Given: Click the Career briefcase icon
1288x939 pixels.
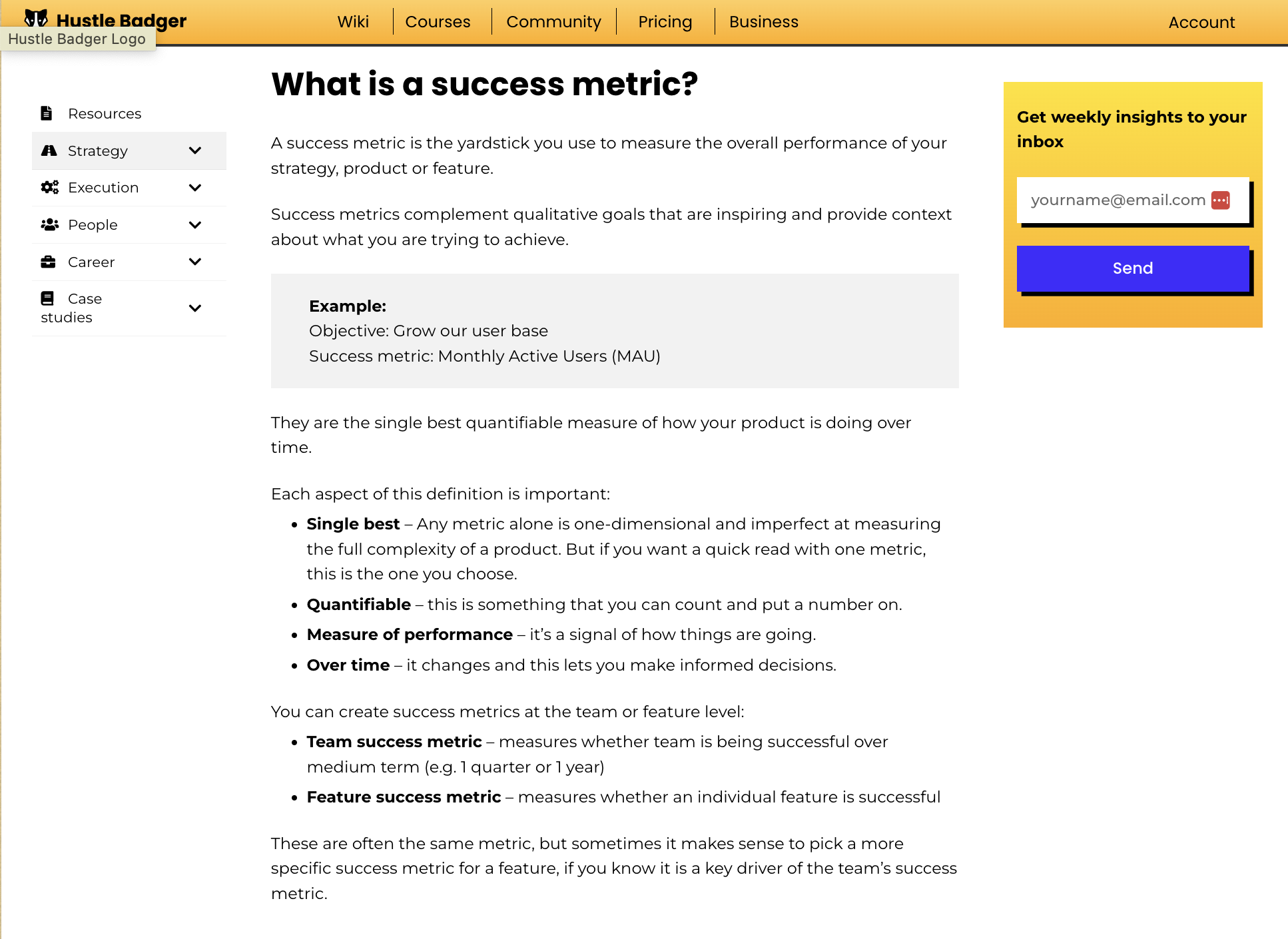Looking at the screenshot, I should (48, 262).
